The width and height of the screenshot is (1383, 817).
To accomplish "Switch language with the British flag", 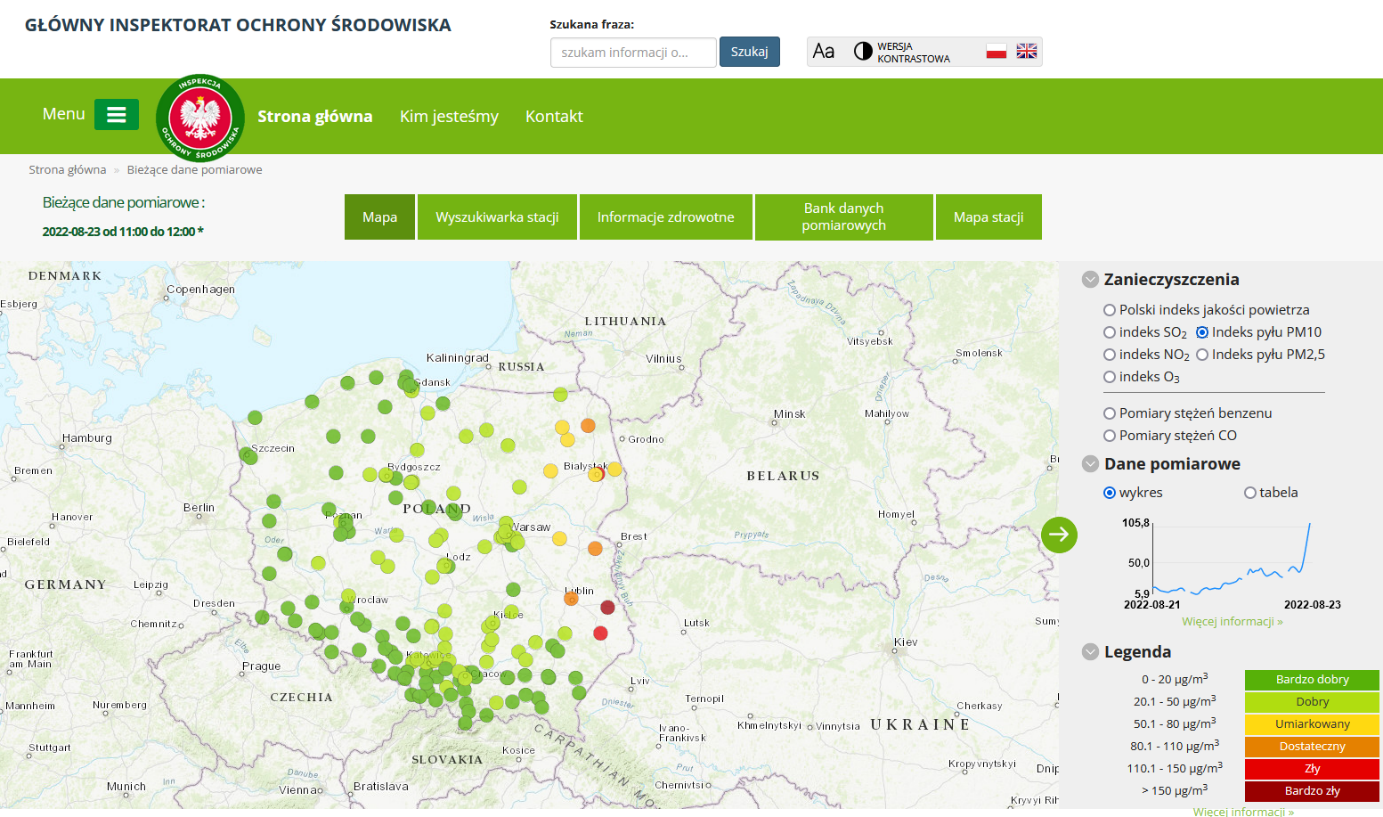I will coord(1027,51).
